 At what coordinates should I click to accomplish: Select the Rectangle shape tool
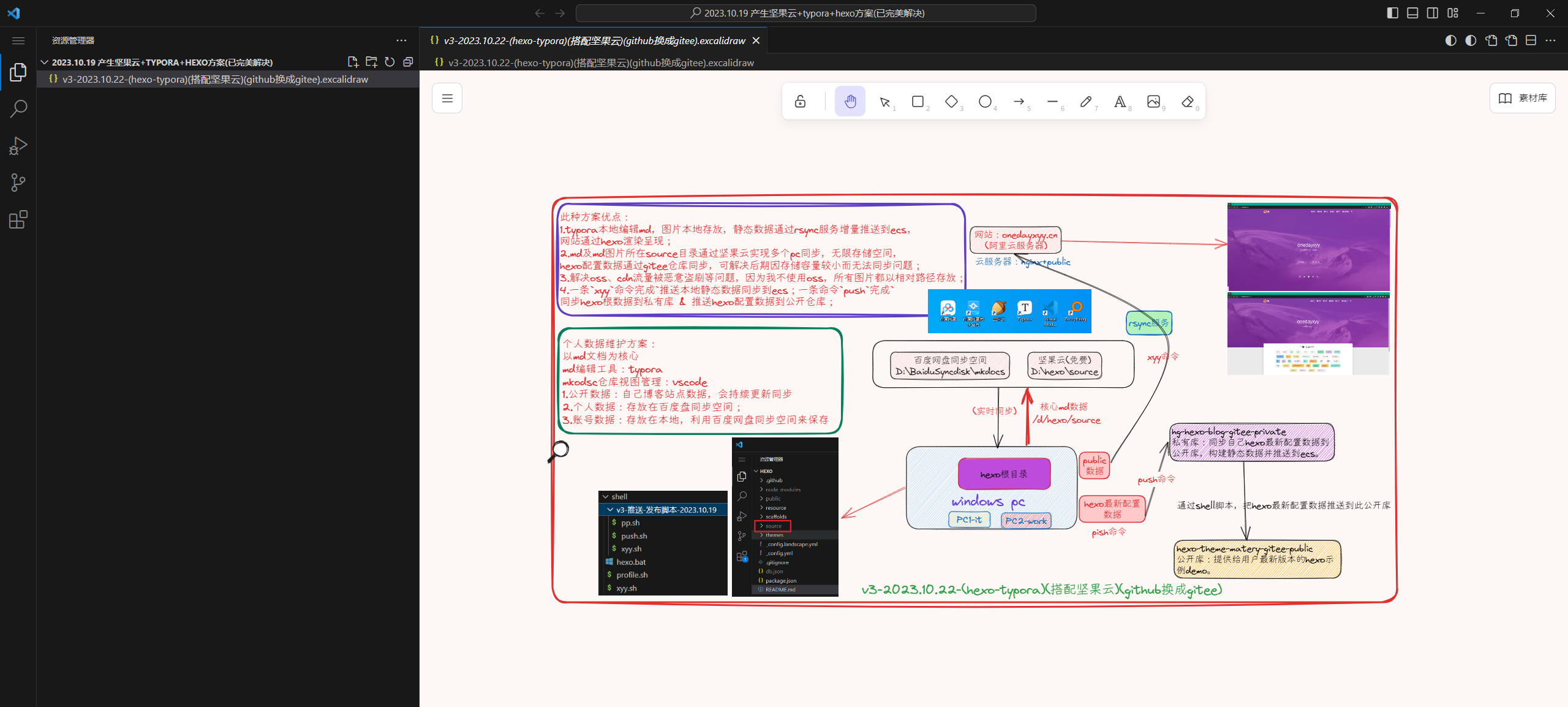[x=918, y=102]
